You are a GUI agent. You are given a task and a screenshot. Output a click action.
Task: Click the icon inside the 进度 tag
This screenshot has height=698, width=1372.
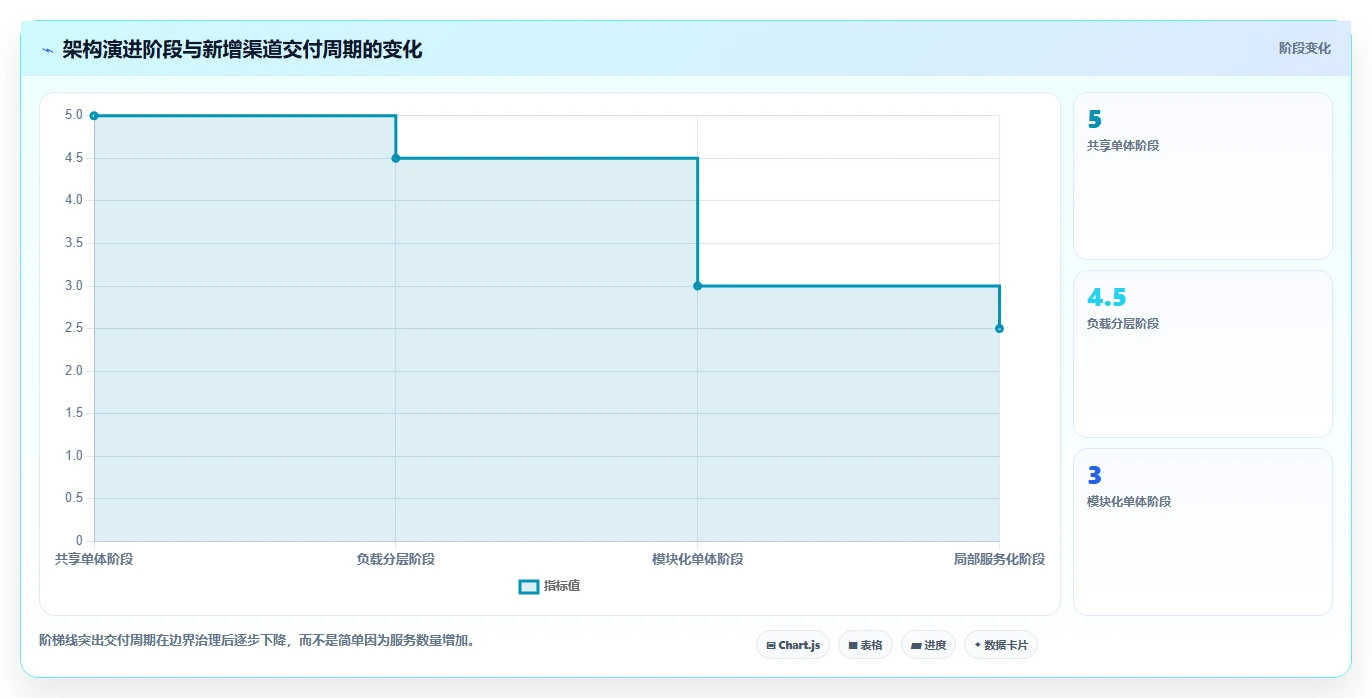click(916, 646)
